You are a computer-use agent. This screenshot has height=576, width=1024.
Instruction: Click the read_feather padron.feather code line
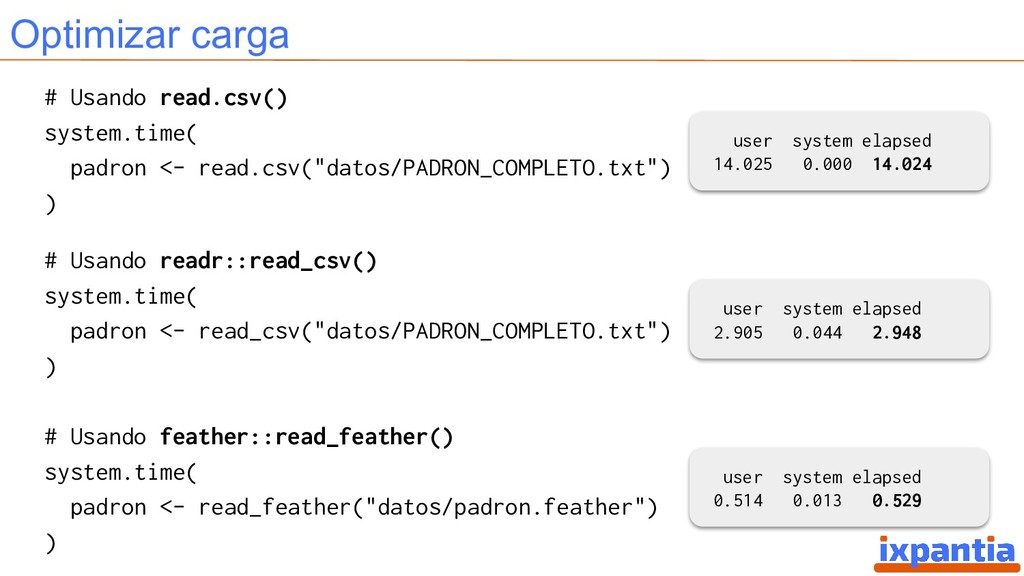(x=364, y=507)
